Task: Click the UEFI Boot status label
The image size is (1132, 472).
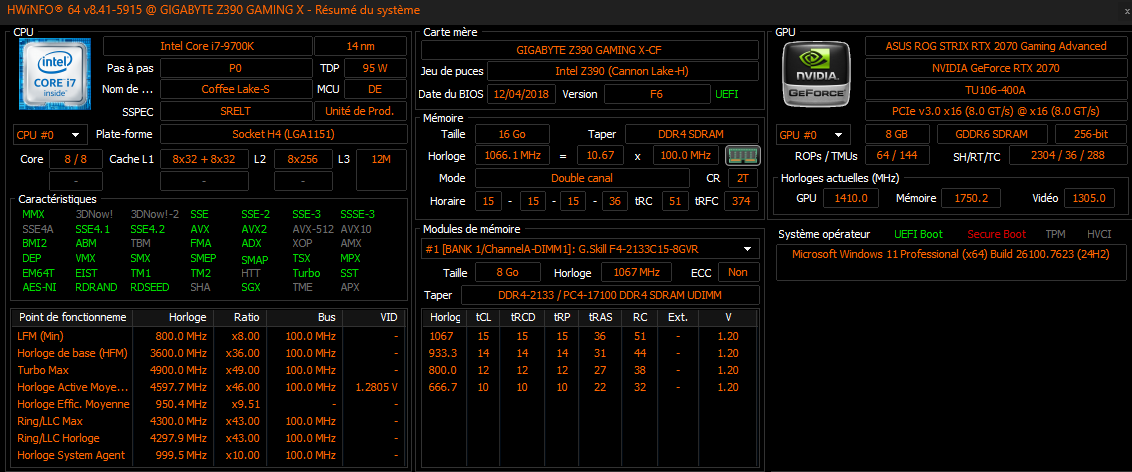Action: point(918,234)
